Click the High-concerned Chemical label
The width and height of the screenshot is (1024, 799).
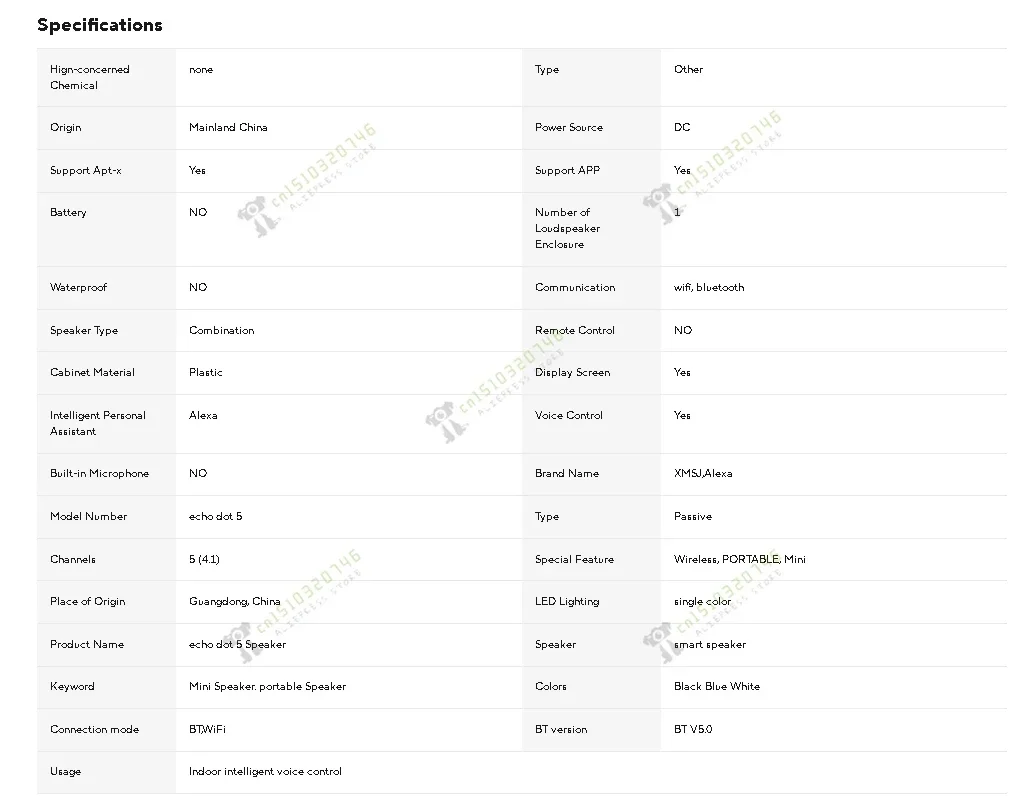[90, 77]
